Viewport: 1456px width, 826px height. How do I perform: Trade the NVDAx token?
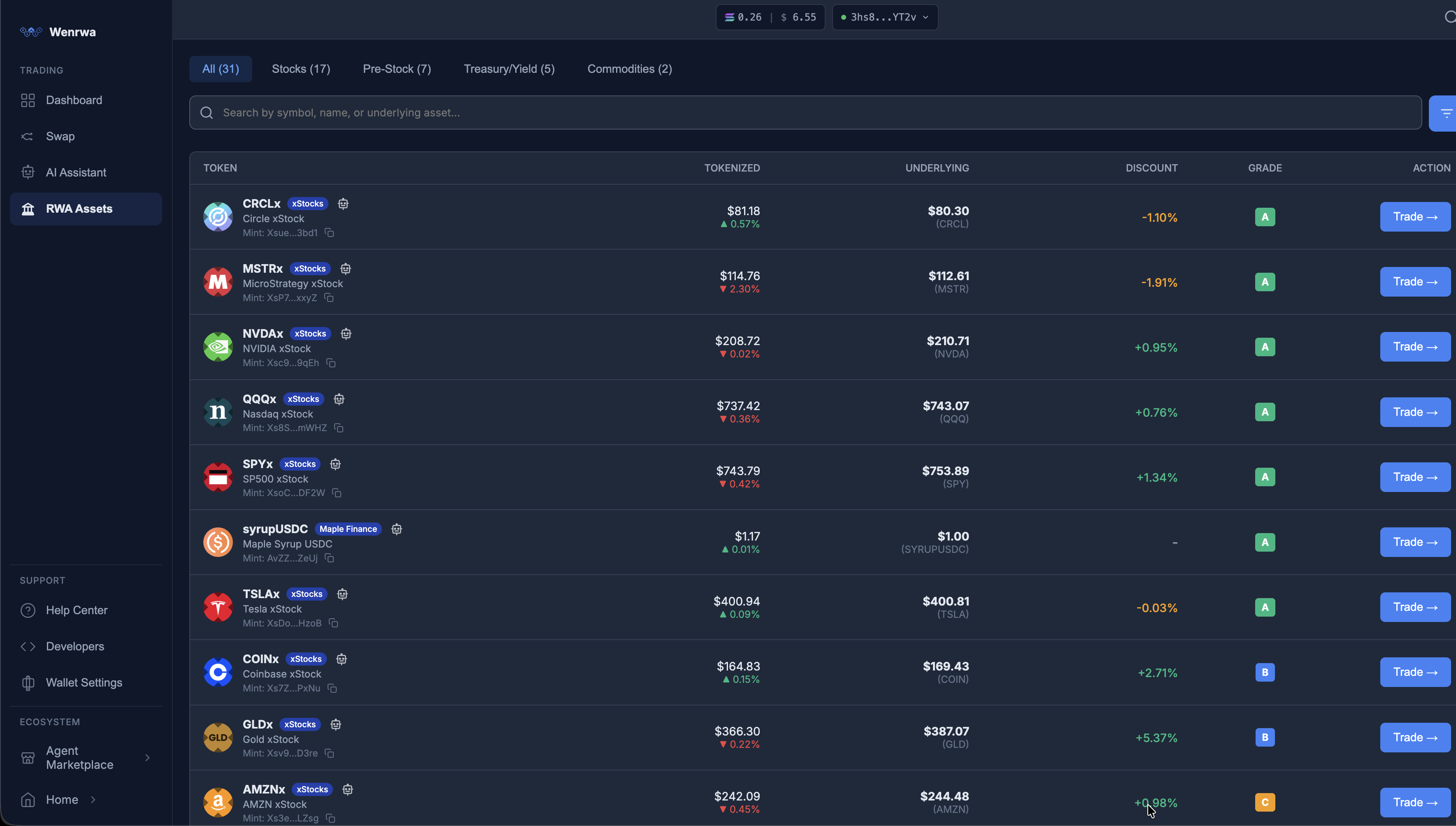point(1415,347)
